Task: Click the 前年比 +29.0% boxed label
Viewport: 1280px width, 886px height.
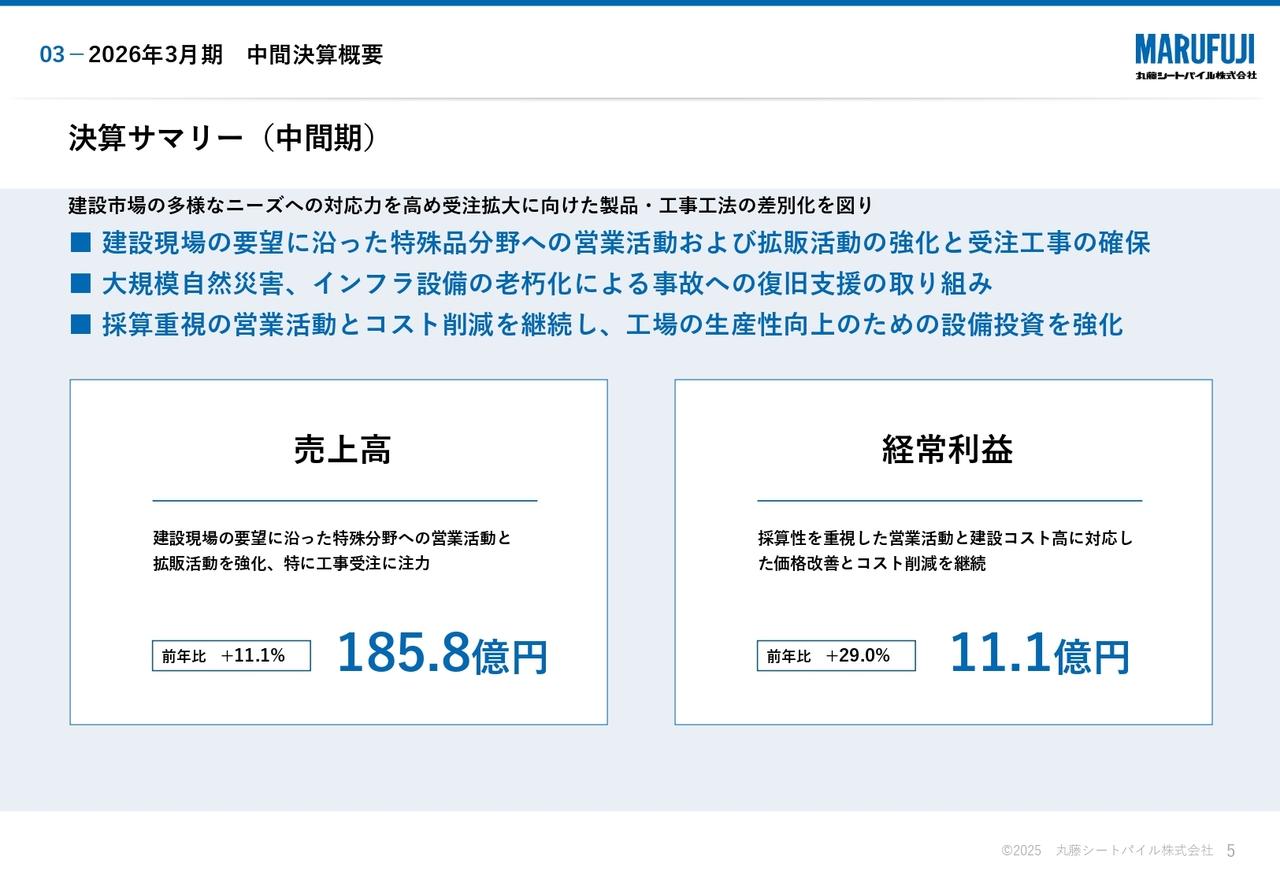Action: (x=834, y=657)
